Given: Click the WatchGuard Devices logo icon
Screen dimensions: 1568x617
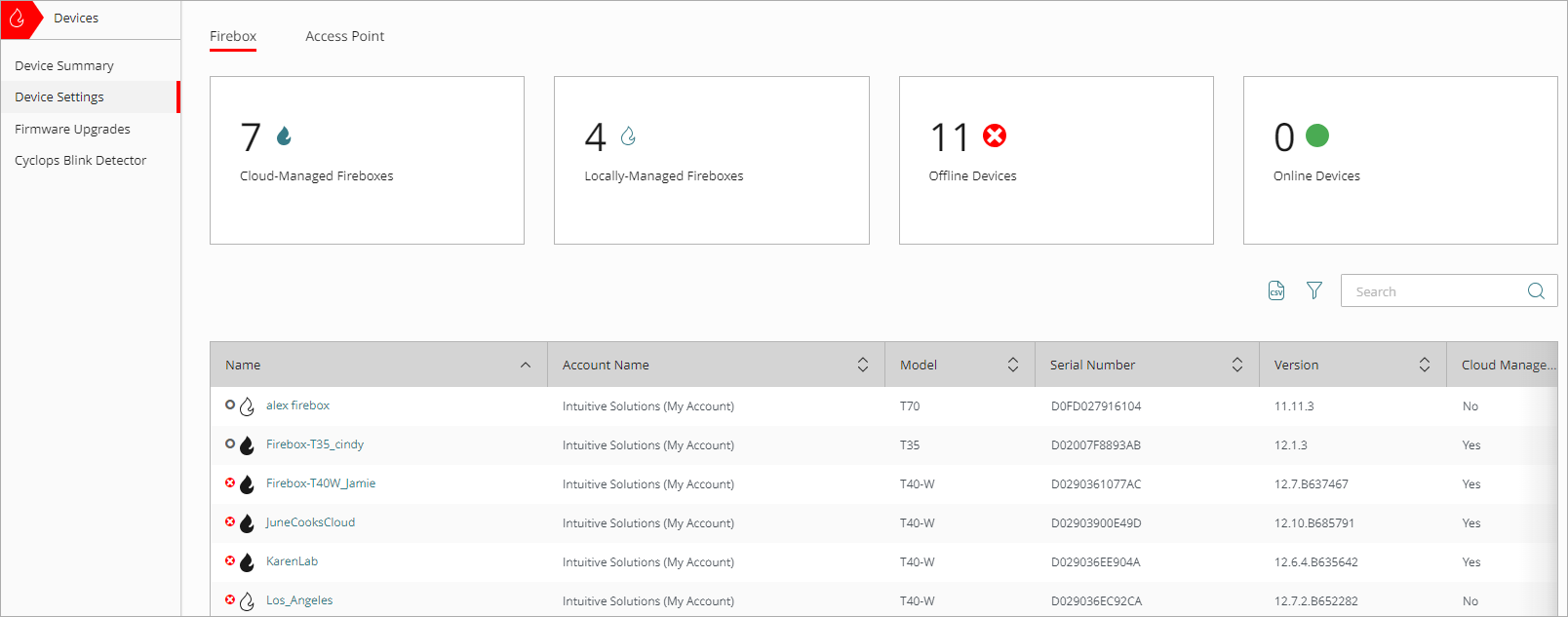Looking at the screenshot, I should tap(18, 19).
